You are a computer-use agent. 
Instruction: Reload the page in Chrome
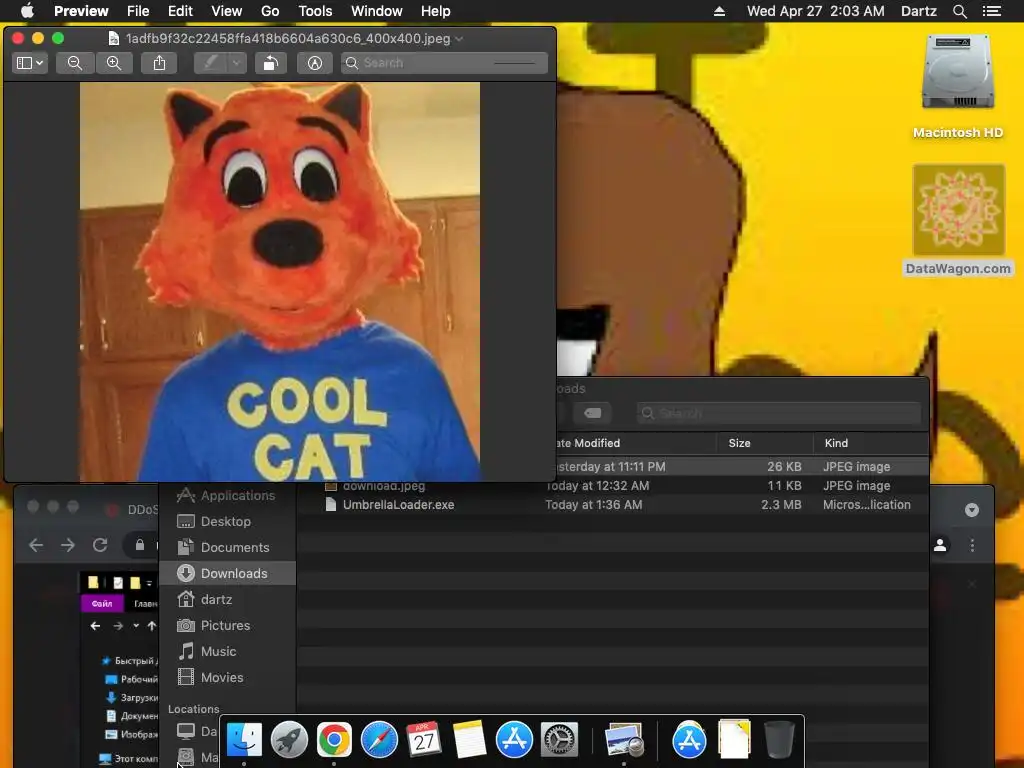point(100,545)
